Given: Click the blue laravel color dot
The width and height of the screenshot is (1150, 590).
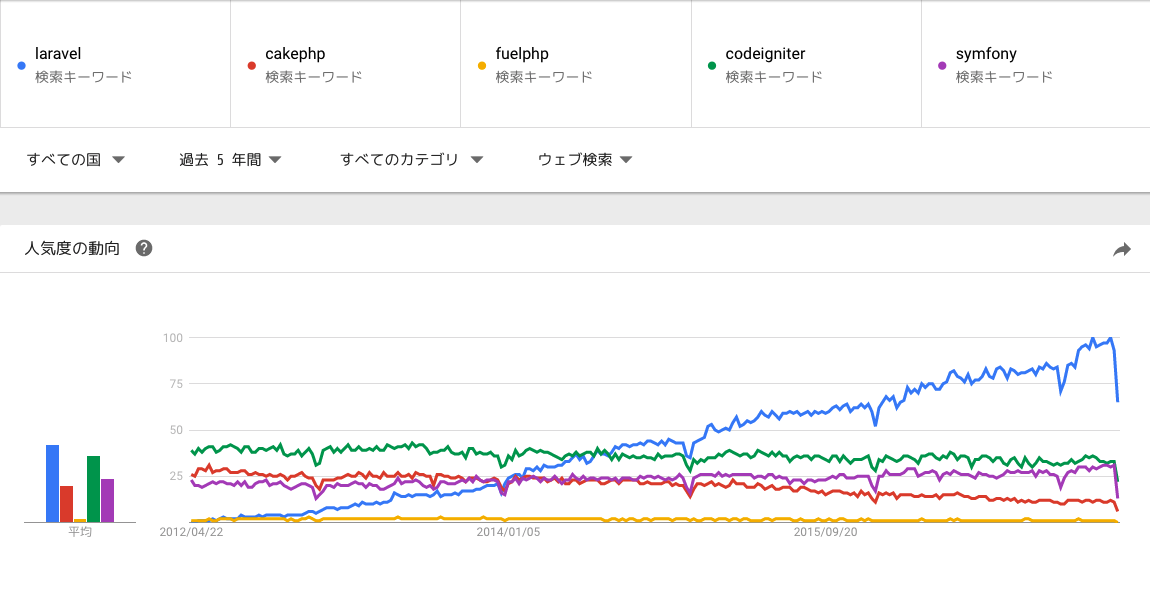Looking at the screenshot, I should point(21,65).
